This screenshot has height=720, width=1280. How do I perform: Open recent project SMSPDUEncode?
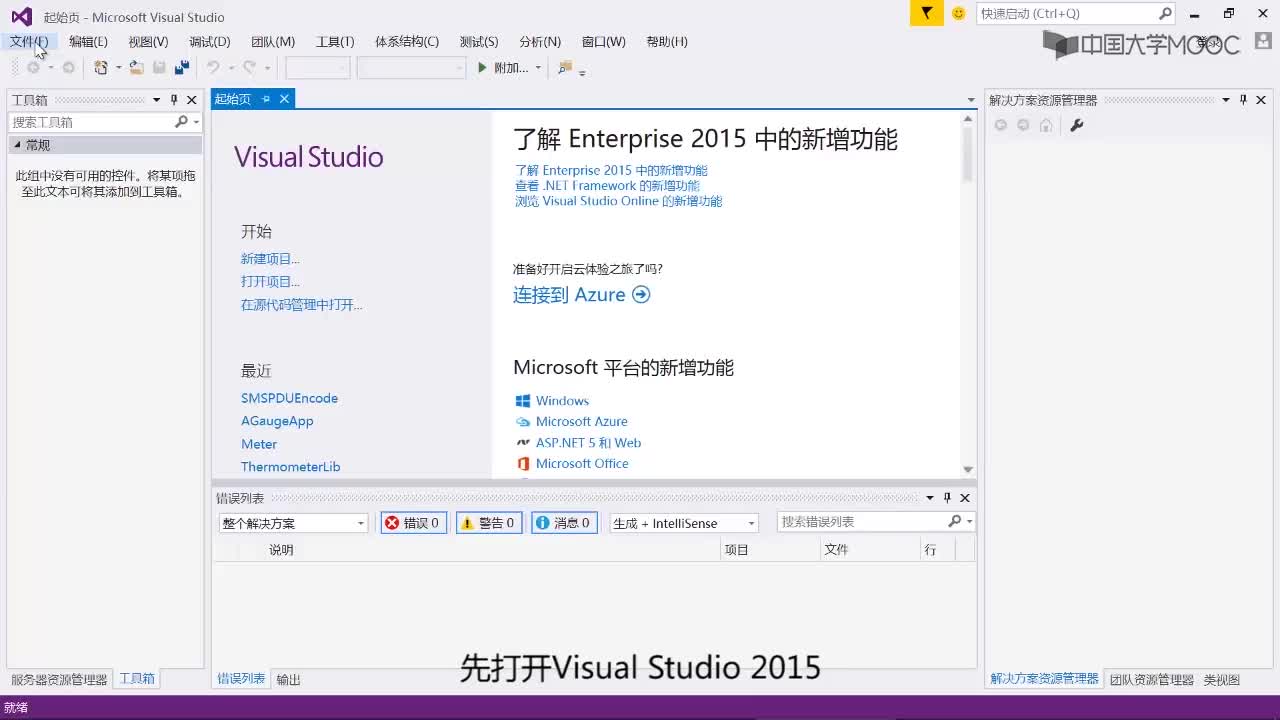(289, 398)
